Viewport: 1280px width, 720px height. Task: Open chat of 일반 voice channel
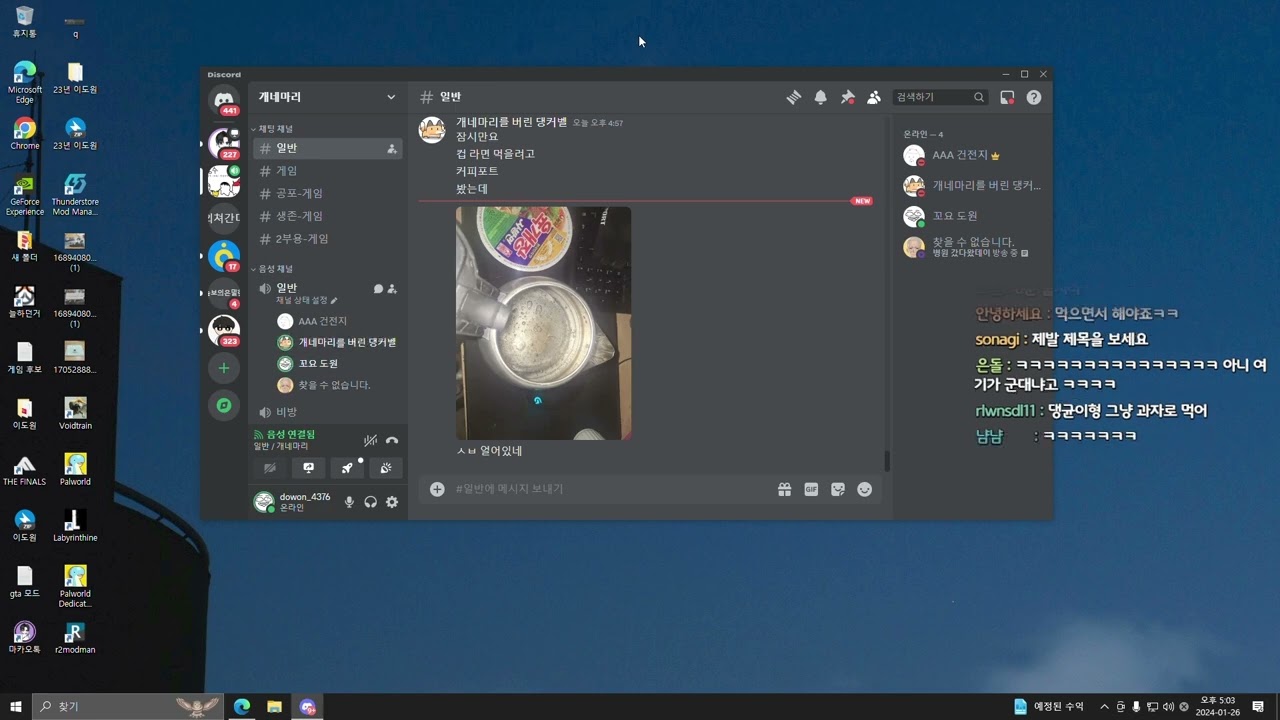pos(379,289)
